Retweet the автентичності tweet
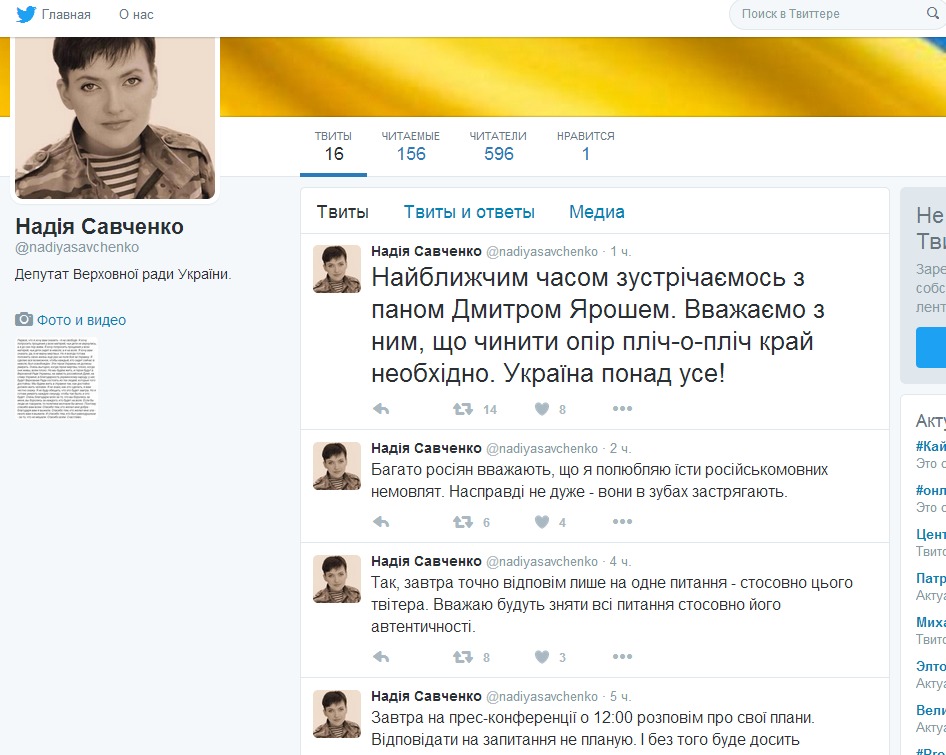946x755 pixels. (463, 657)
